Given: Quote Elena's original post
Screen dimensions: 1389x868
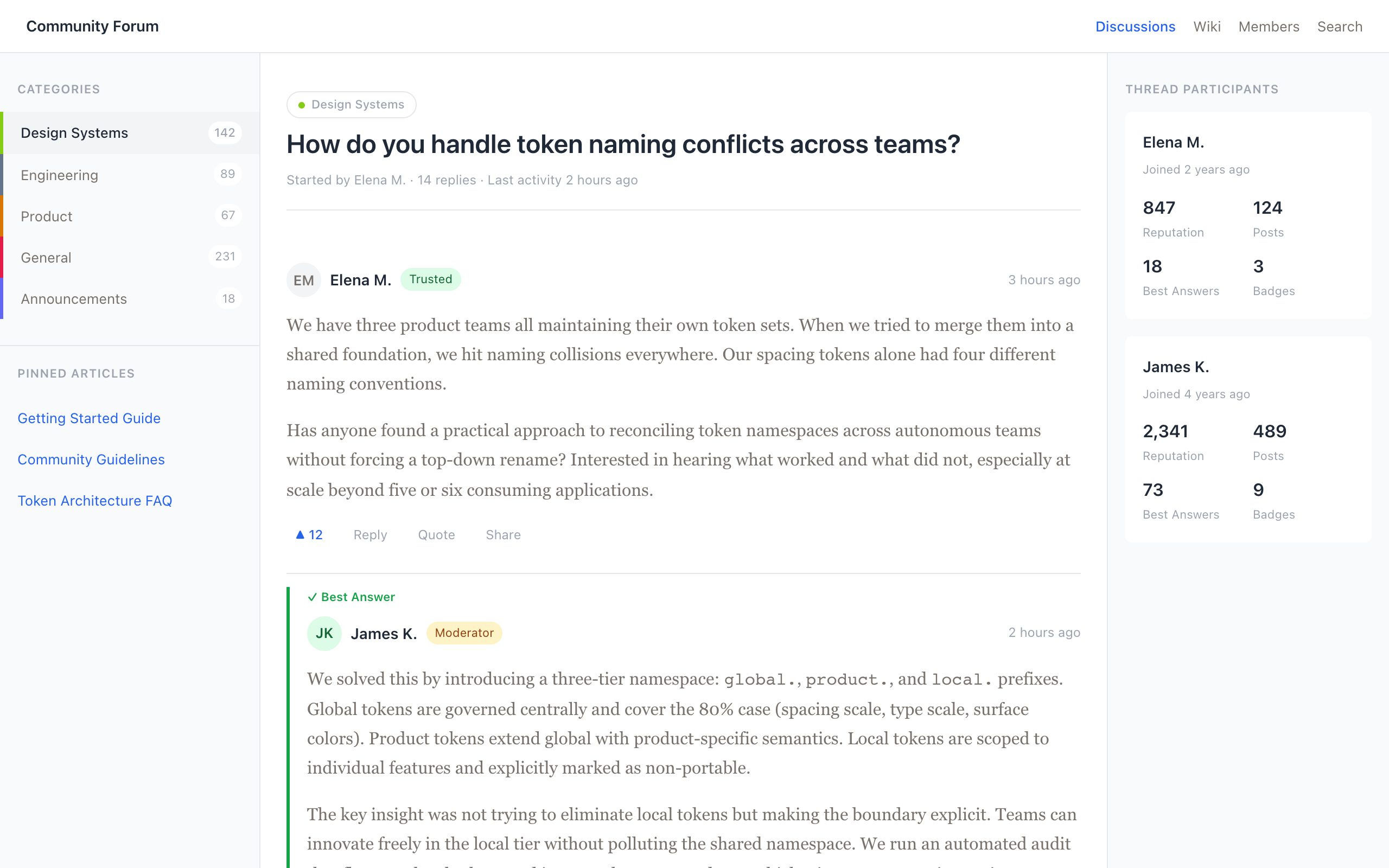Looking at the screenshot, I should (436, 534).
